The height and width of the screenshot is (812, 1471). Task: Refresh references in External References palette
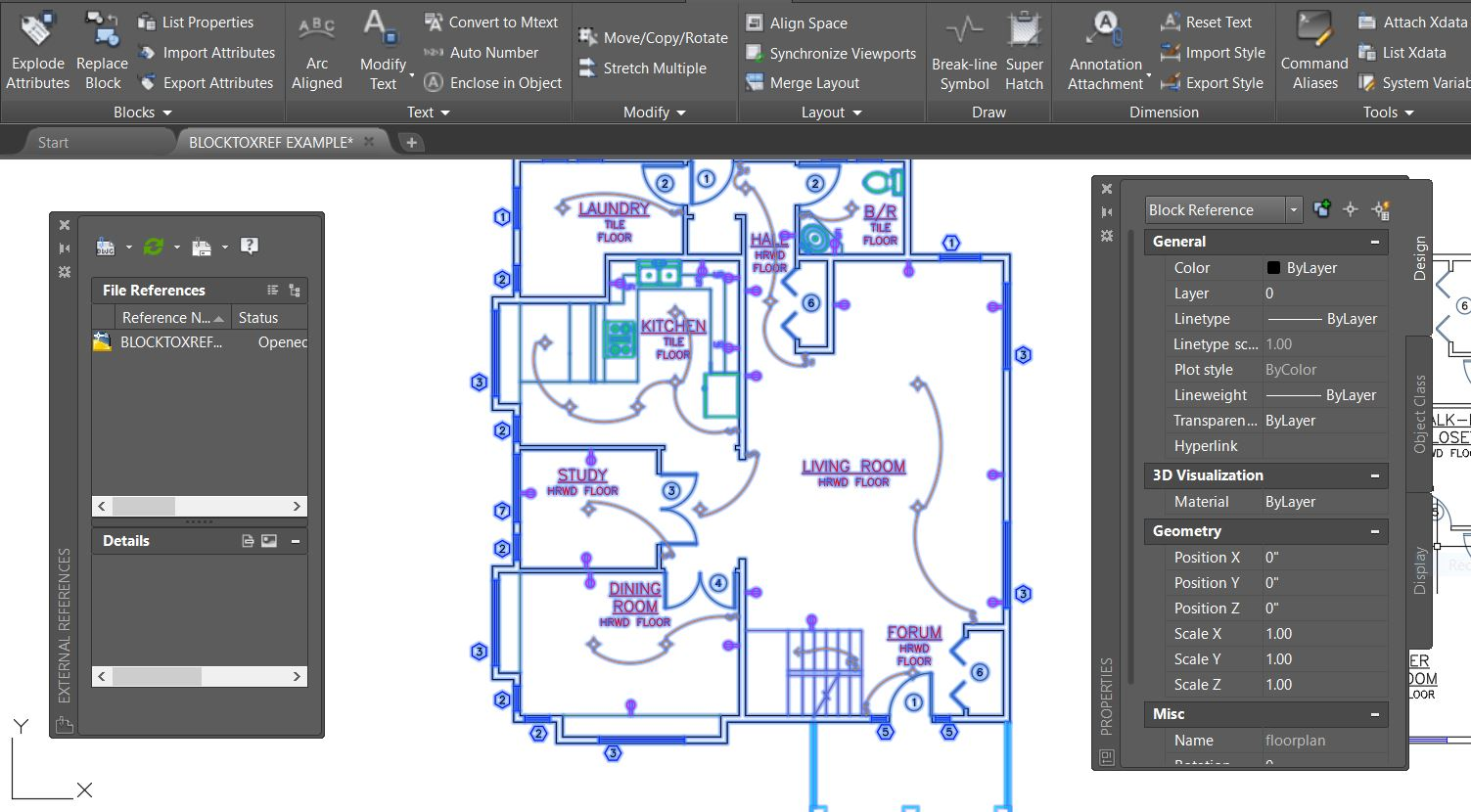(154, 247)
